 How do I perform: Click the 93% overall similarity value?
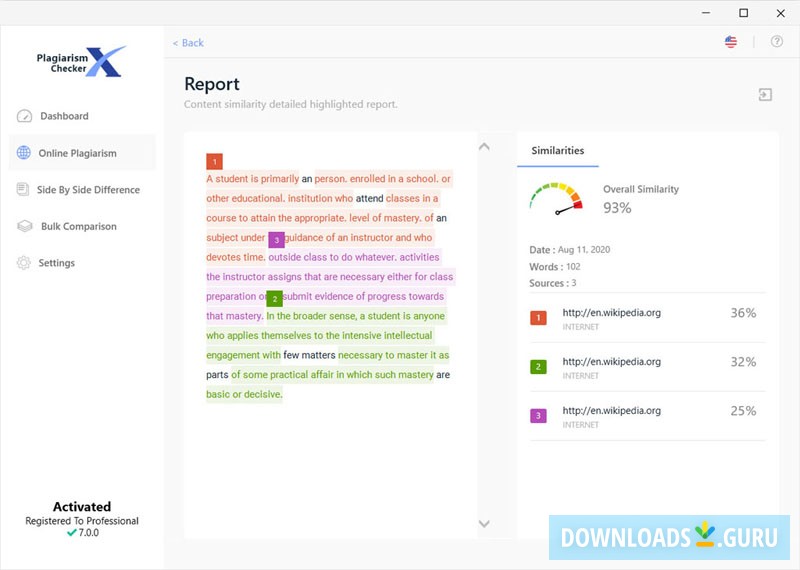tap(617, 208)
